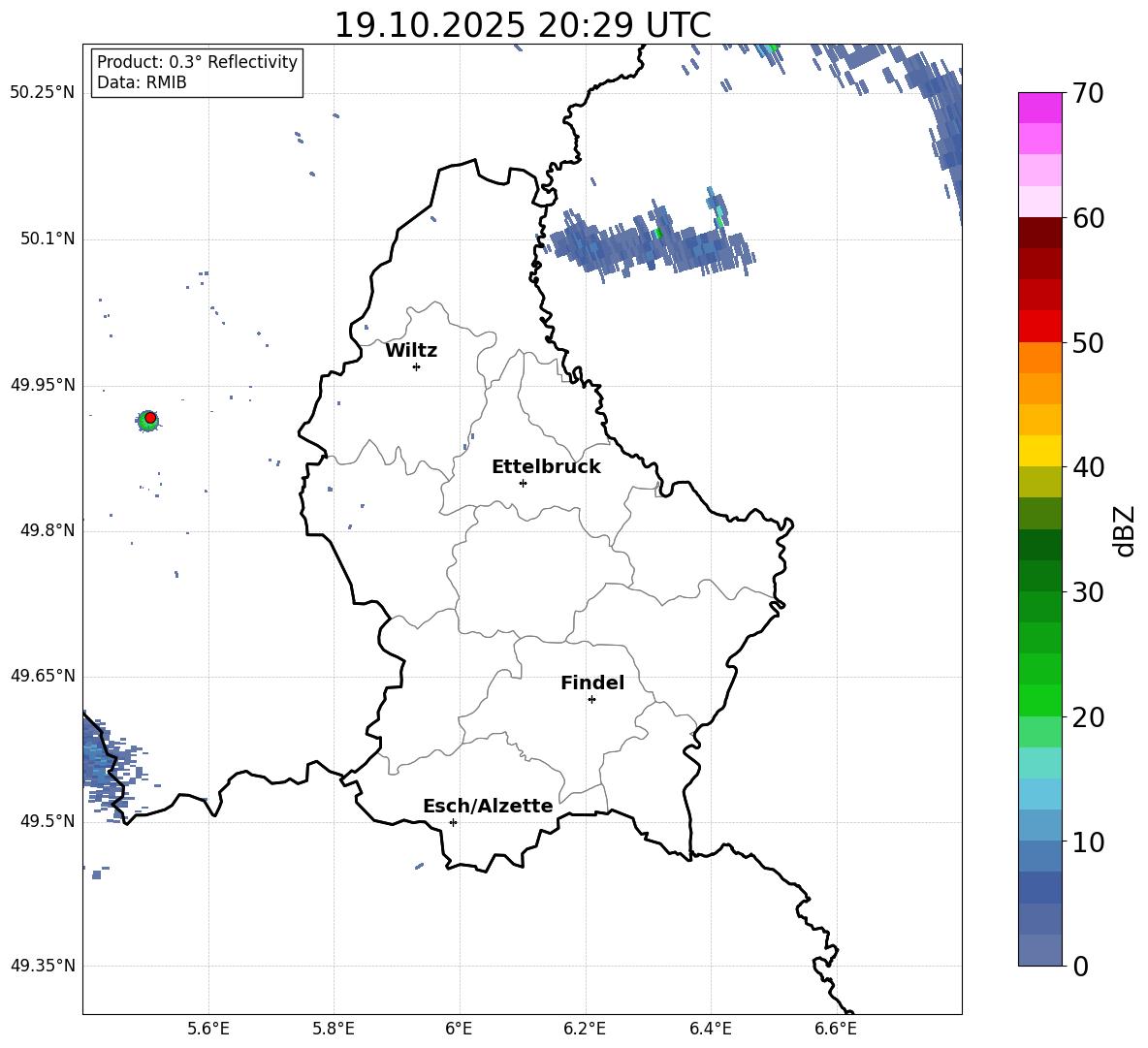Click the title 19.10.2025 20:29 UTC

click(x=522, y=25)
